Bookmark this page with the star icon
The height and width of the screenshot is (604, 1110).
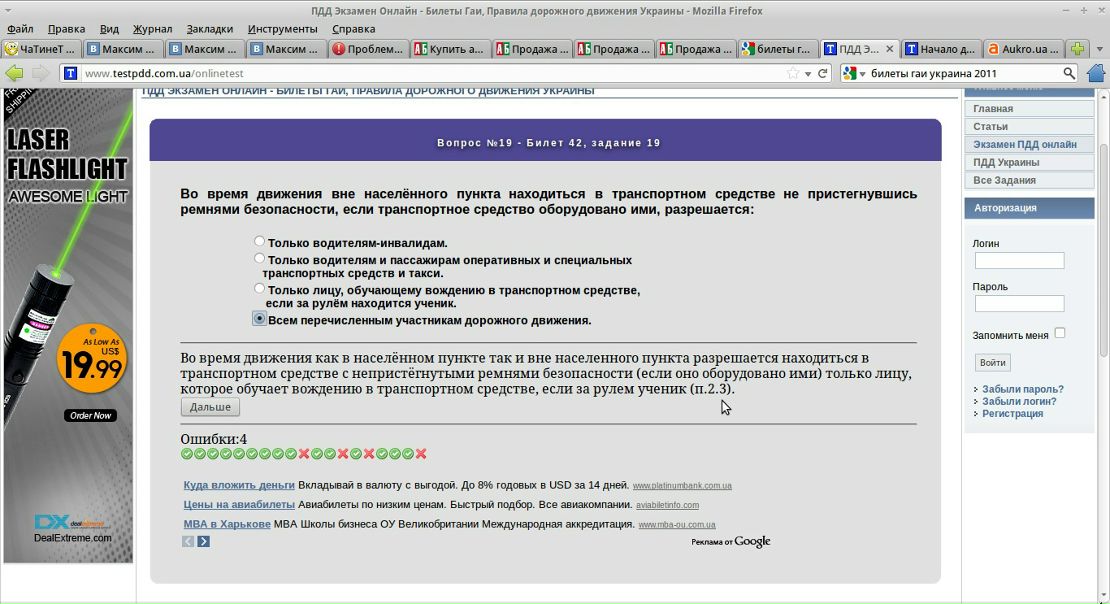click(x=793, y=73)
